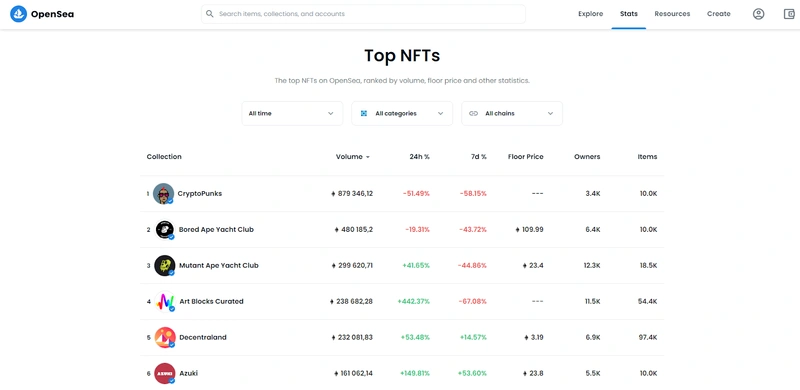Click the +149.81% 24h change
800x390 pixels.
(x=415, y=373)
